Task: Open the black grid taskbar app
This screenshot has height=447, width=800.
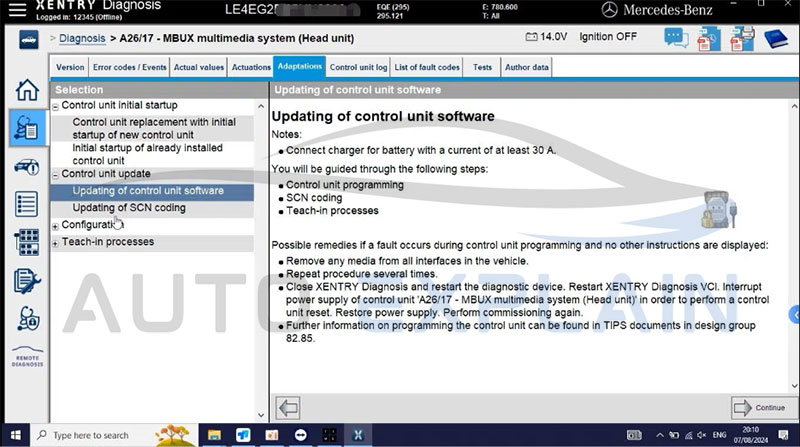Action: [x=329, y=435]
